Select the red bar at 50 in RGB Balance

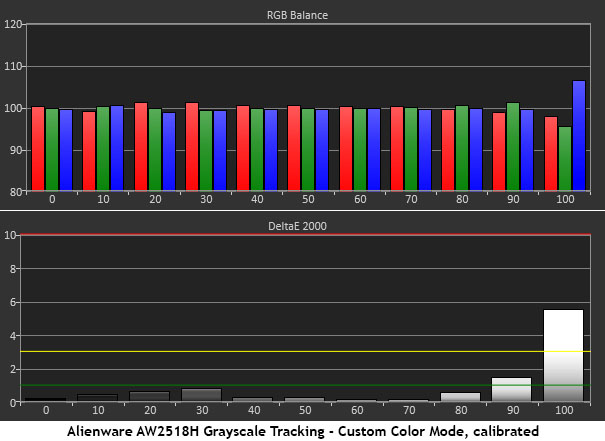[x=294, y=148]
